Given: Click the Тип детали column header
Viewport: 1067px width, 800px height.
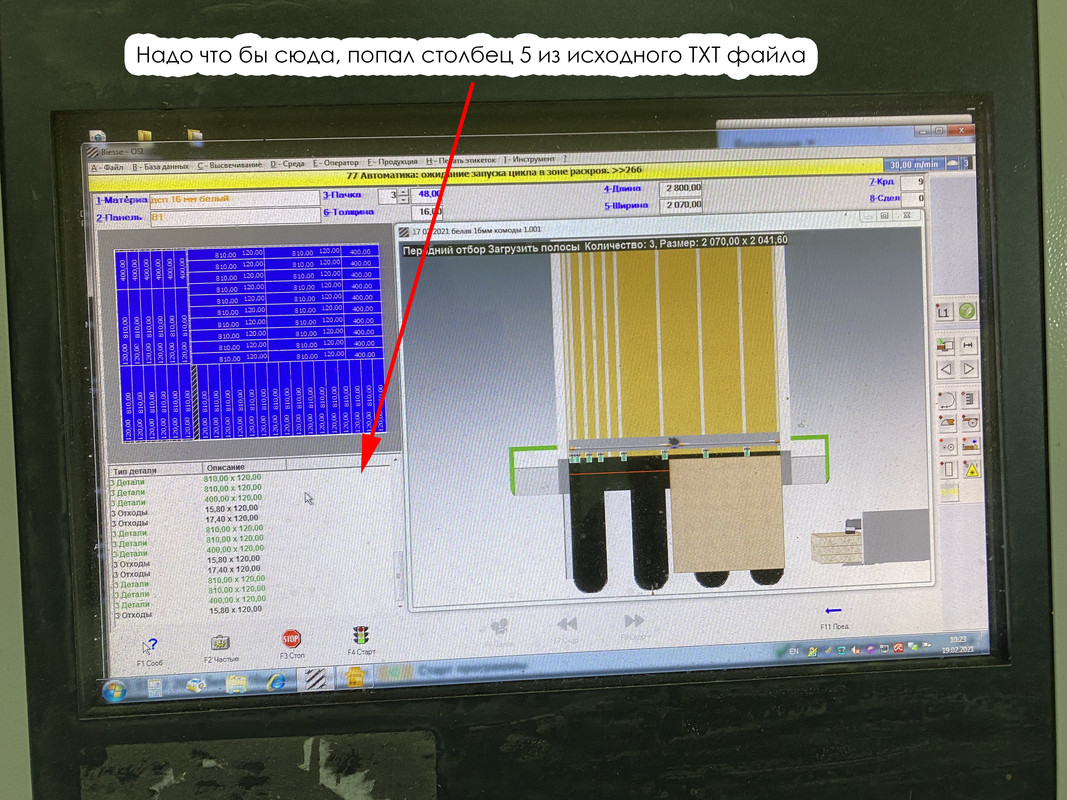Looking at the screenshot, I should 156,470.
